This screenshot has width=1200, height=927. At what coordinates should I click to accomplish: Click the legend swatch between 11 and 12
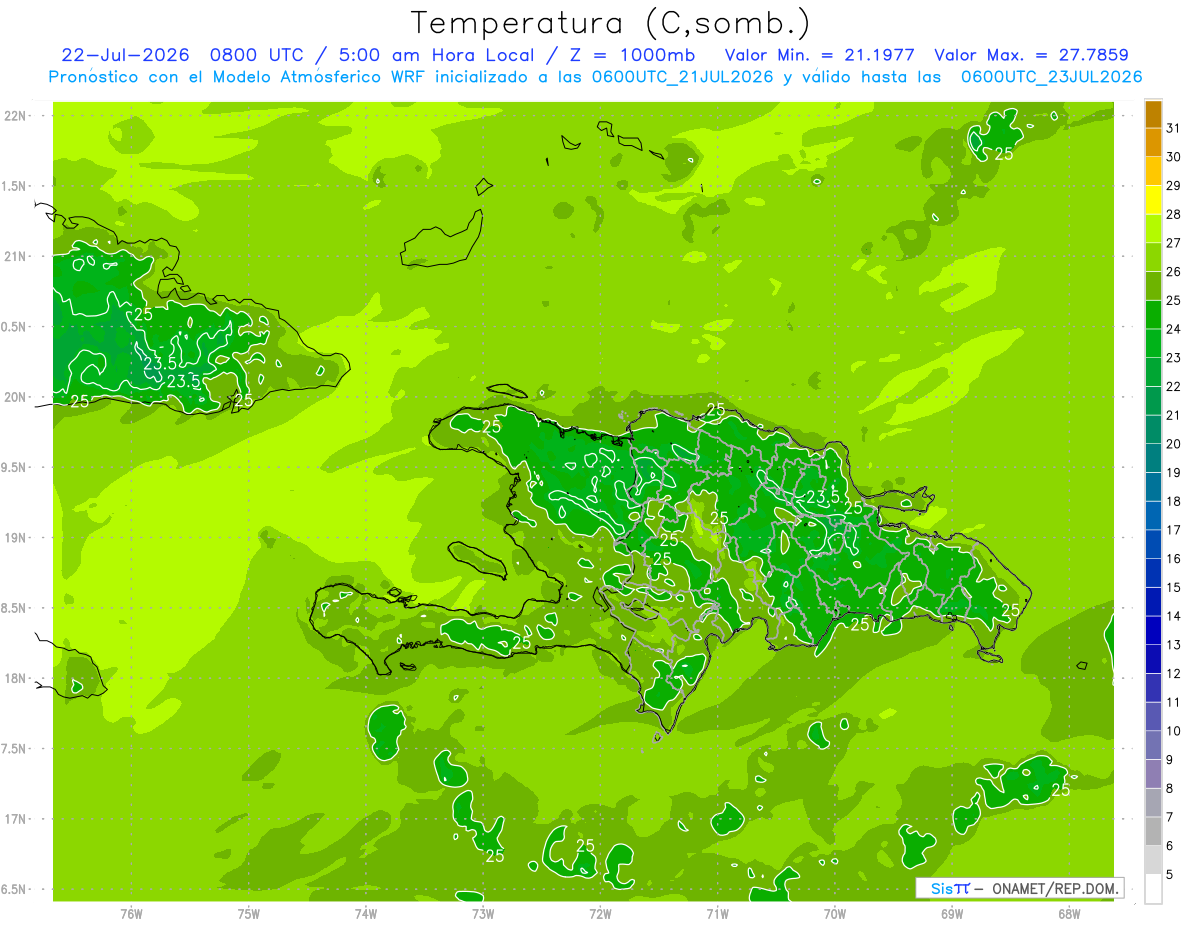(x=1153, y=688)
